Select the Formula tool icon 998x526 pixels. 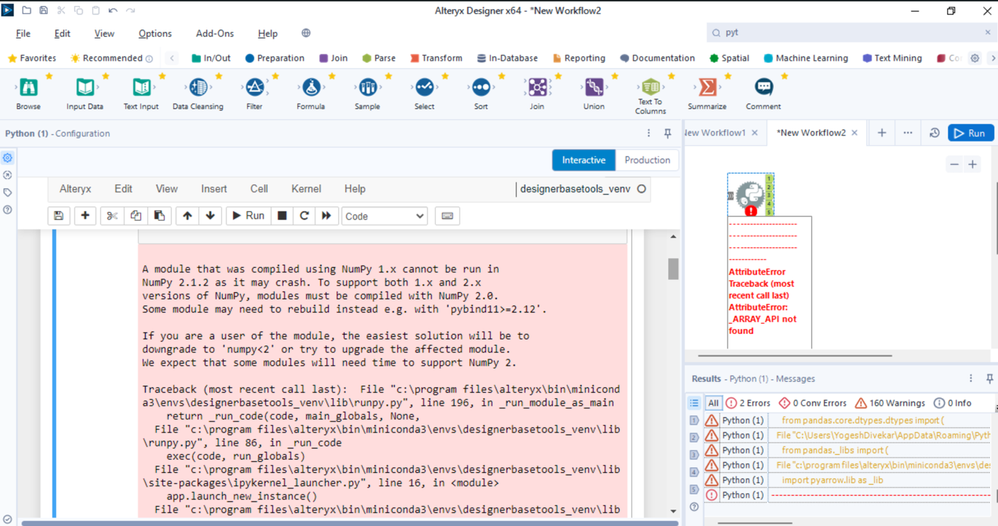click(311, 87)
